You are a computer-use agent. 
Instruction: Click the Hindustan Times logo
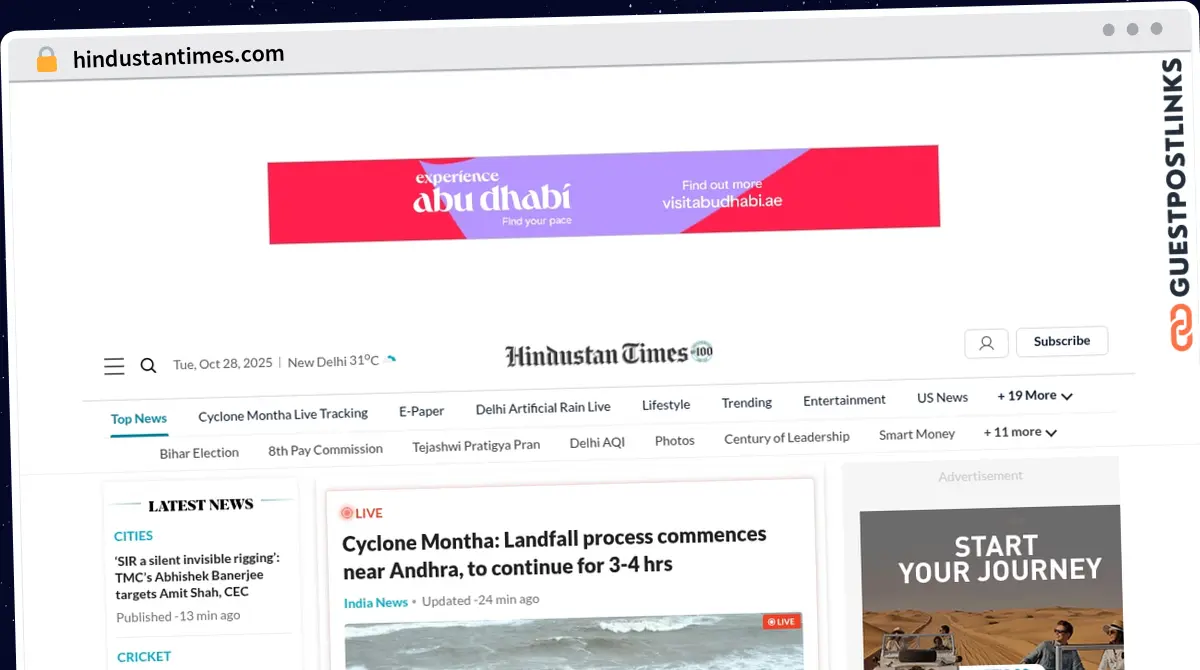pyautogui.click(x=608, y=354)
